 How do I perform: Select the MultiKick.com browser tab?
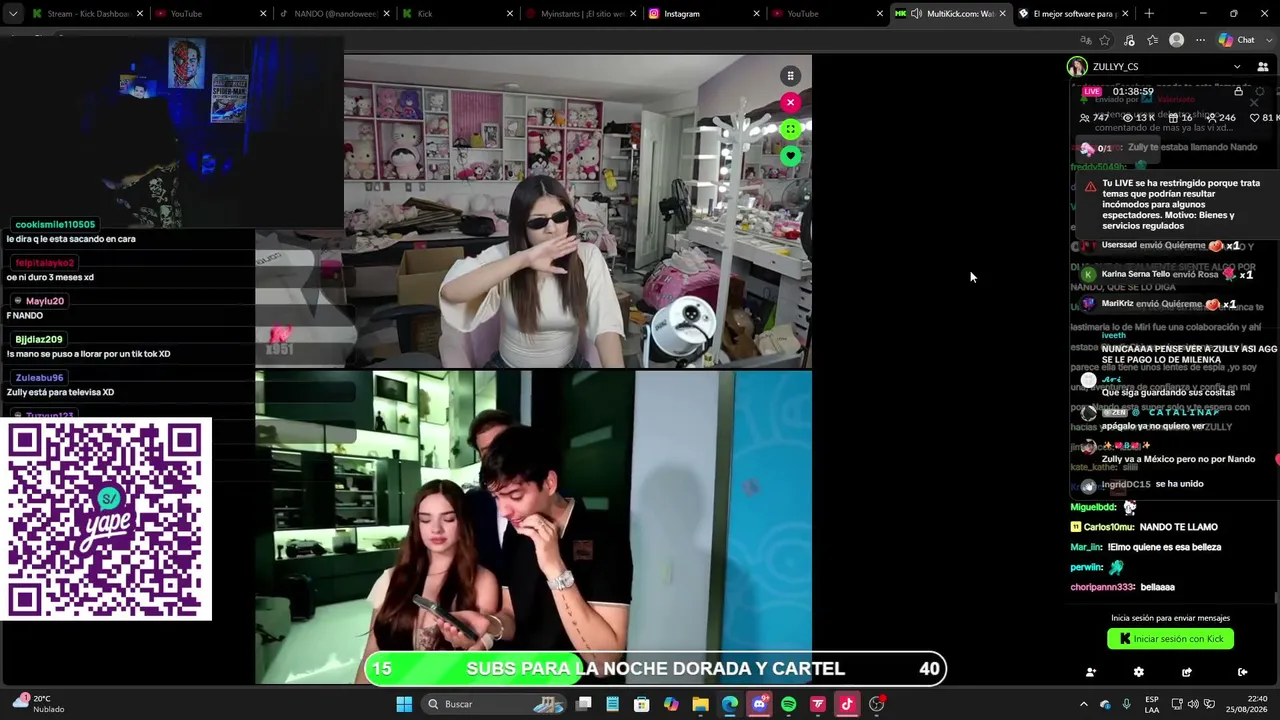click(951, 14)
